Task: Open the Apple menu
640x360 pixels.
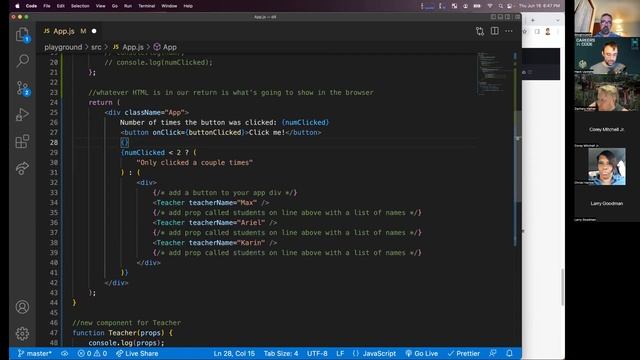Action: point(17,6)
